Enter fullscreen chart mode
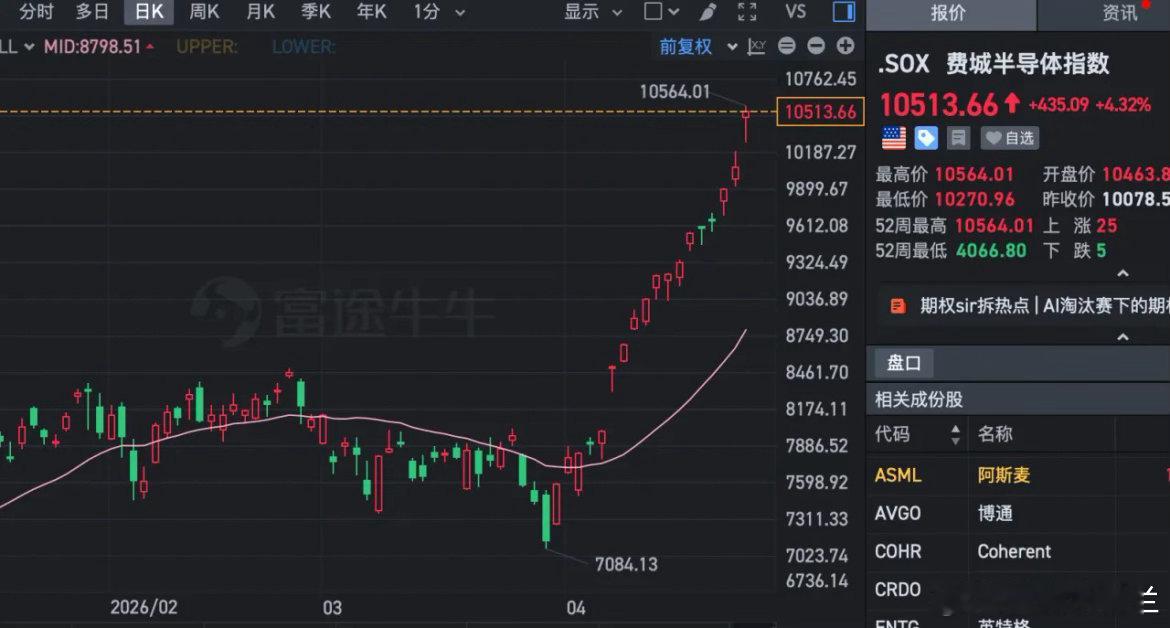 [x=747, y=12]
